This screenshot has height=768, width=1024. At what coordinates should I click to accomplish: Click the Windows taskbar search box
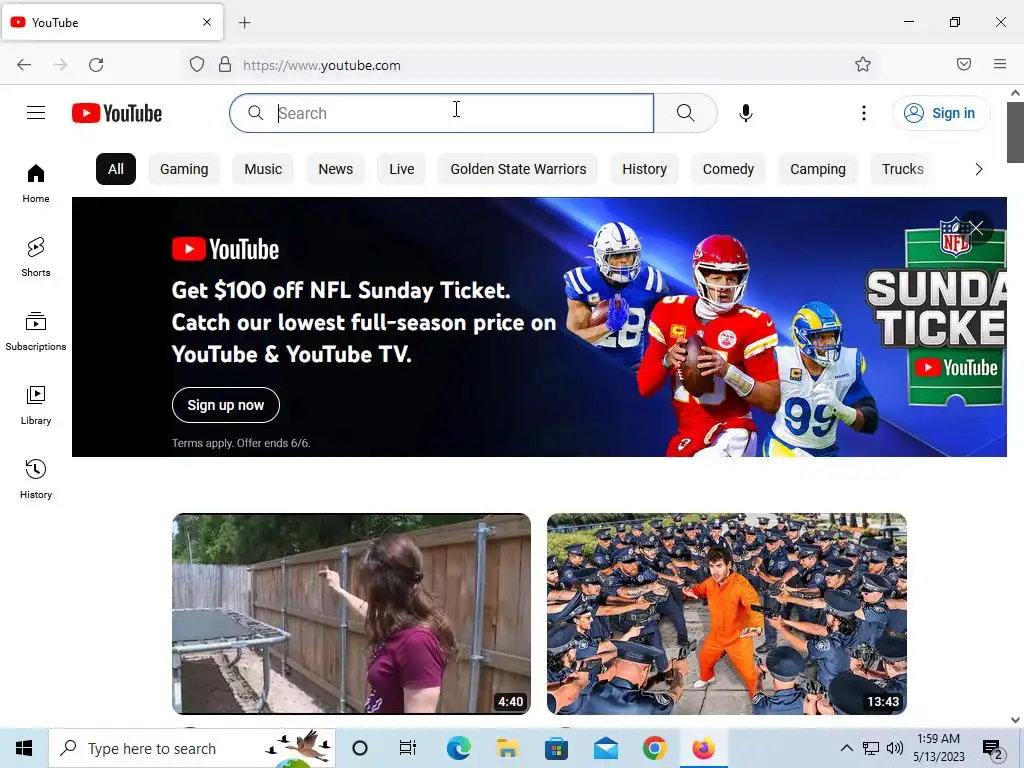[192, 748]
